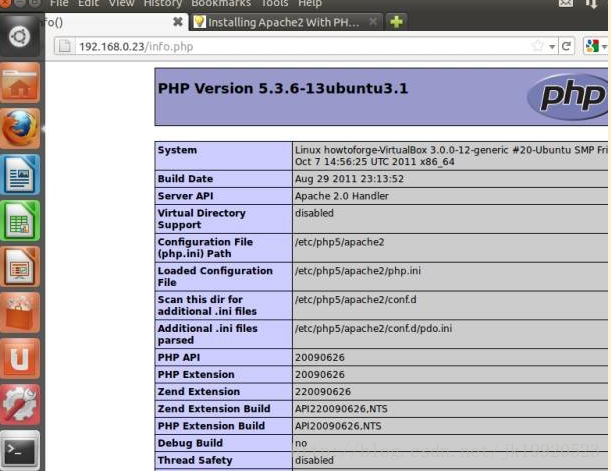Switch to the phpinfo() tab
Screen dimensions: 611x471
pyautogui.click(x=113, y=22)
